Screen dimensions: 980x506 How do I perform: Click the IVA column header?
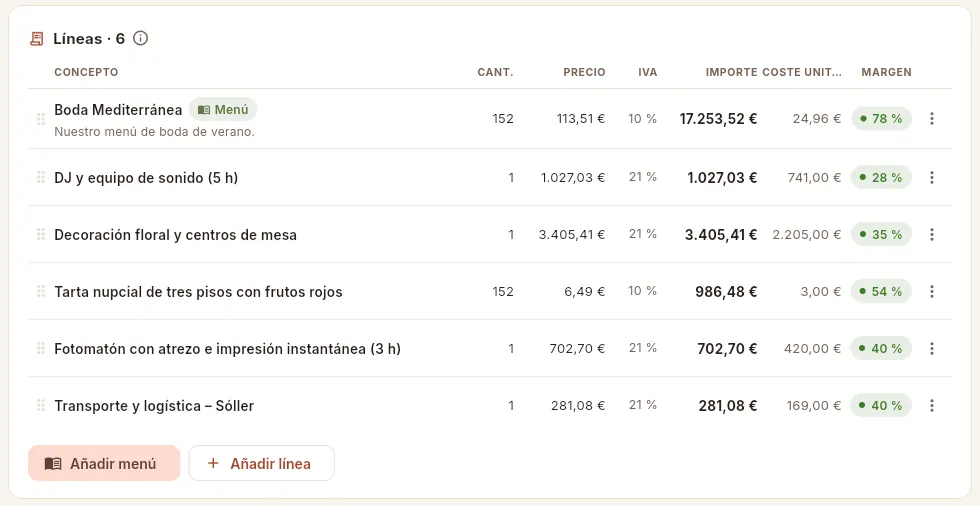[x=648, y=72]
